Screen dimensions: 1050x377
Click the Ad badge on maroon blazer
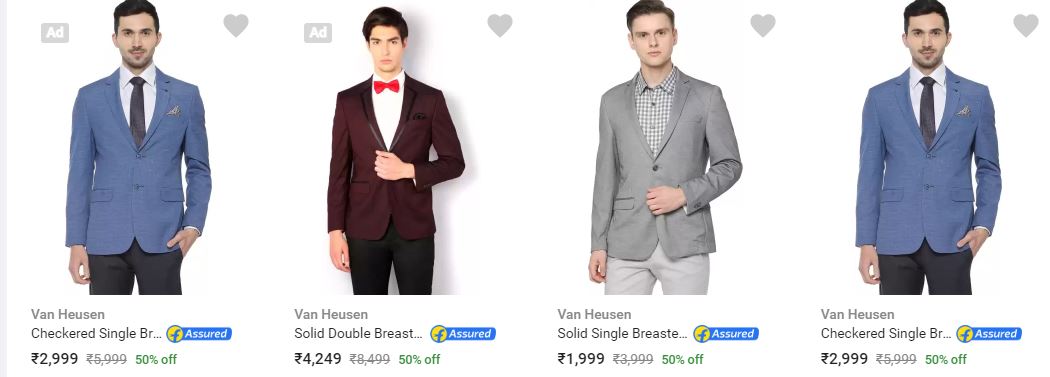coord(318,33)
